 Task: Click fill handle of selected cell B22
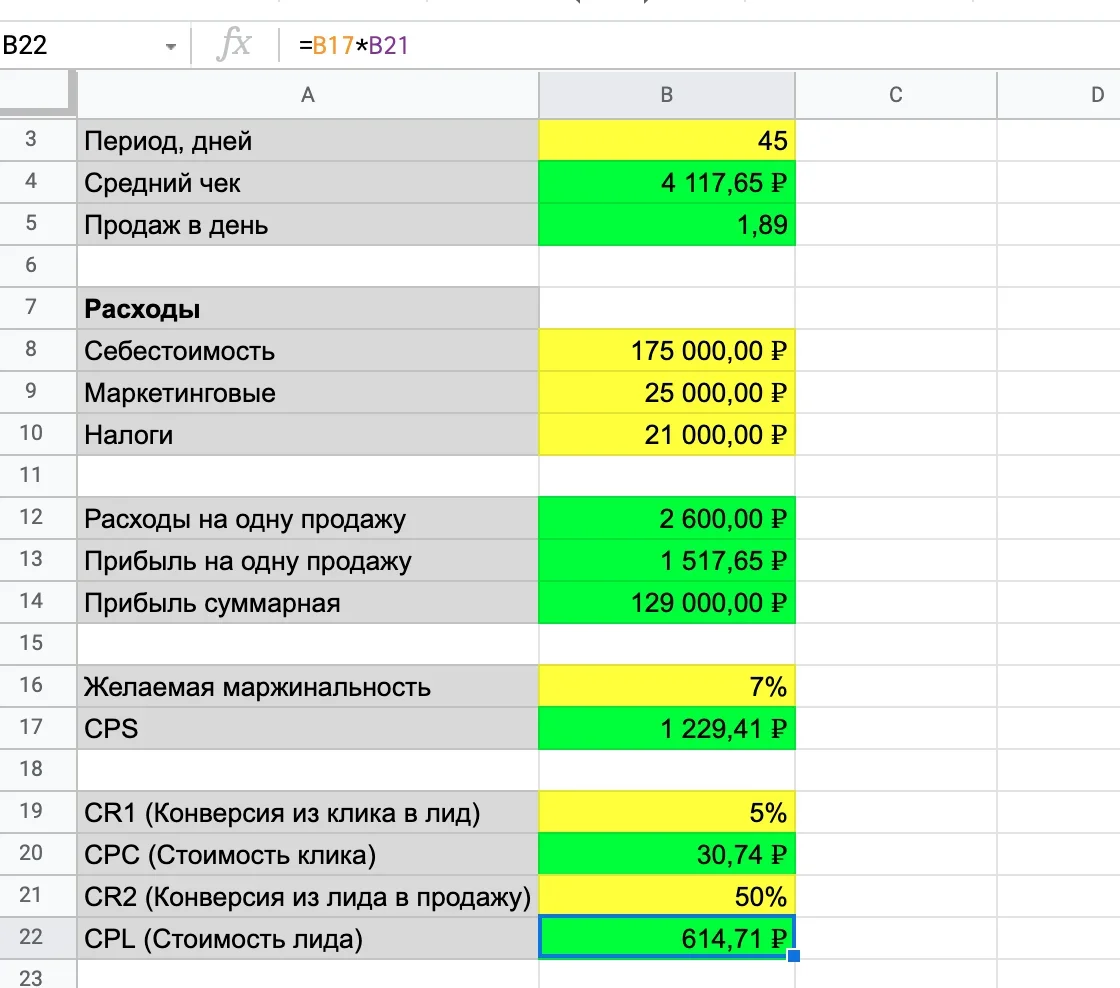pyautogui.click(x=794, y=957)
